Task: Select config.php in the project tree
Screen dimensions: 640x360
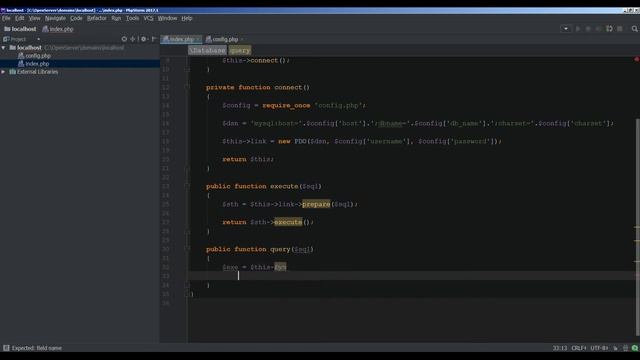Action: point(34,56)
